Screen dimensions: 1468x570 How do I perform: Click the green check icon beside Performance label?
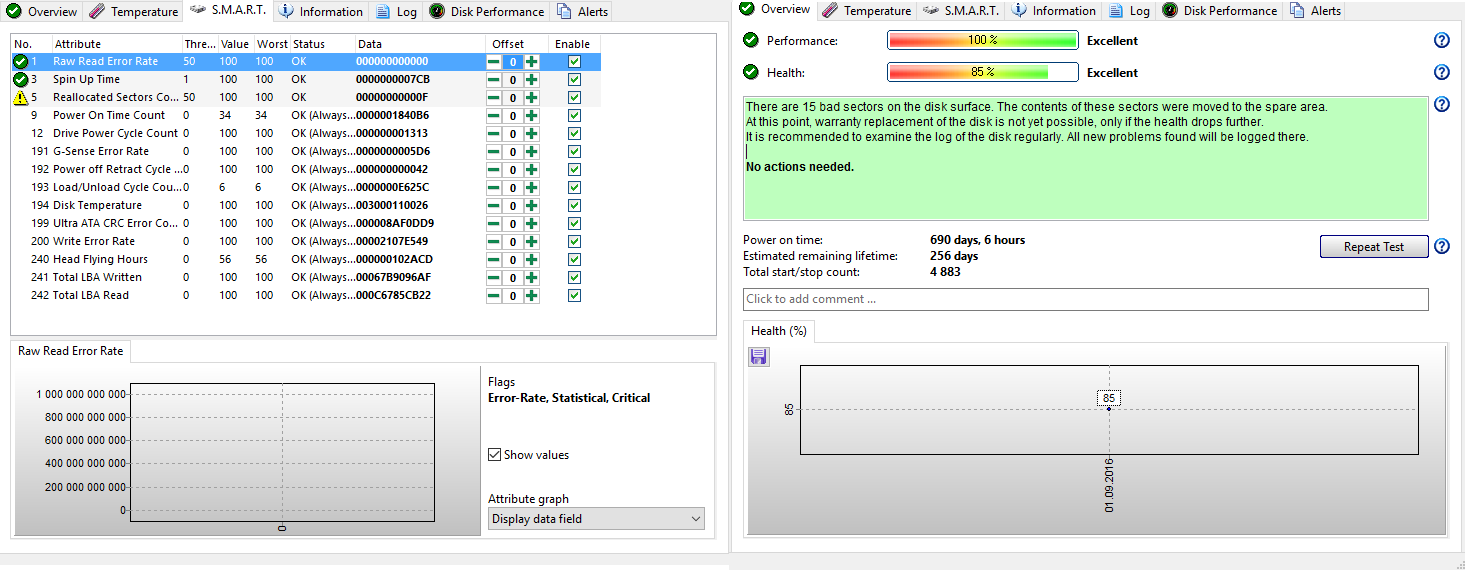click(751, 40)
